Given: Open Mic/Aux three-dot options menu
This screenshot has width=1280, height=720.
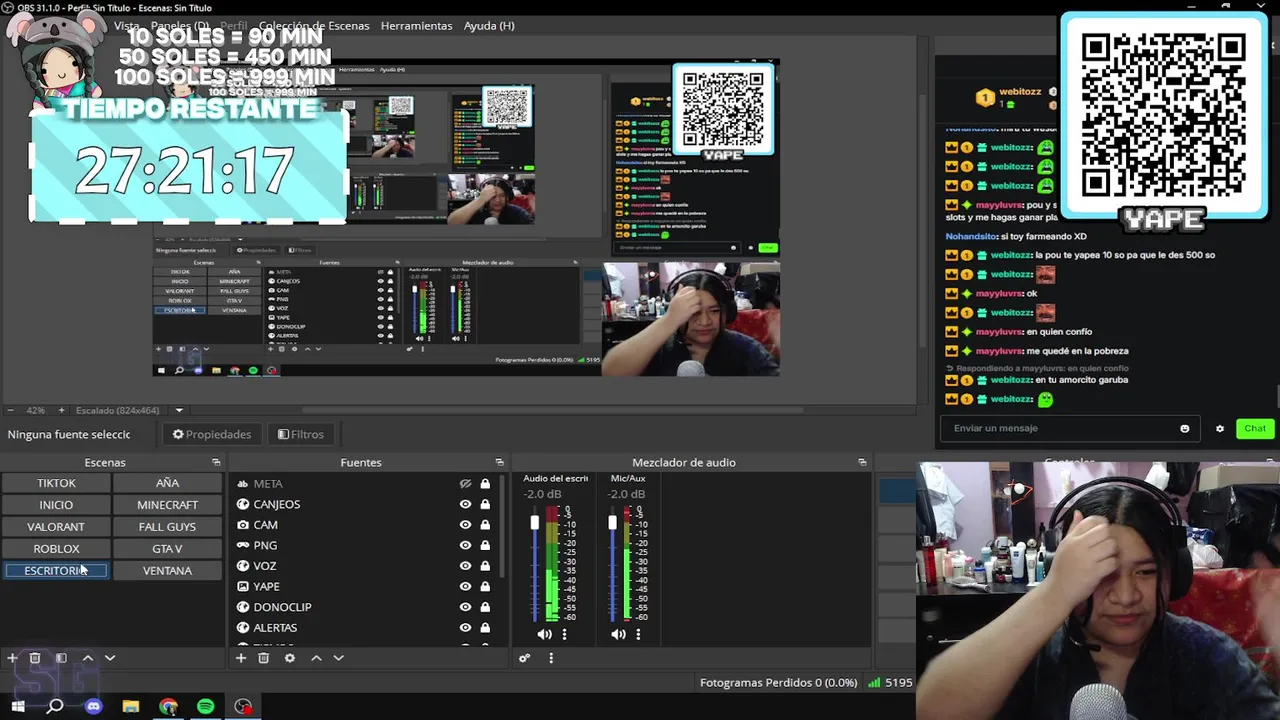Looking at the screenshot, I should pyautogui.click(x=638, y=634).
